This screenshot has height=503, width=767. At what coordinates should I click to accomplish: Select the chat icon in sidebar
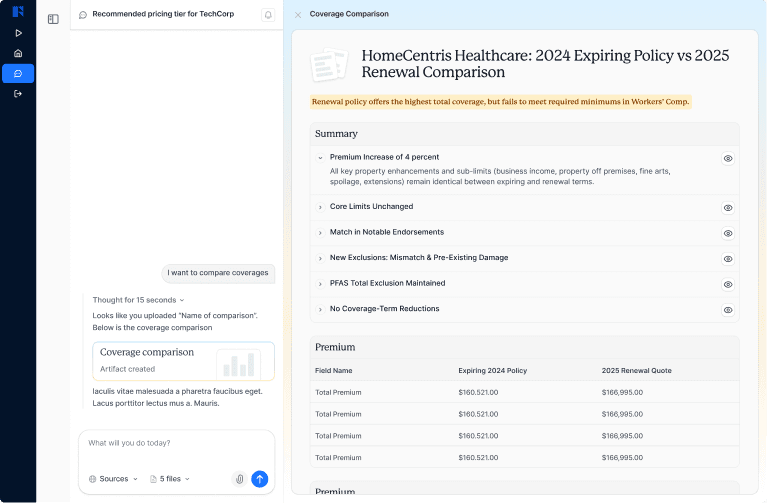coord(18,73)
